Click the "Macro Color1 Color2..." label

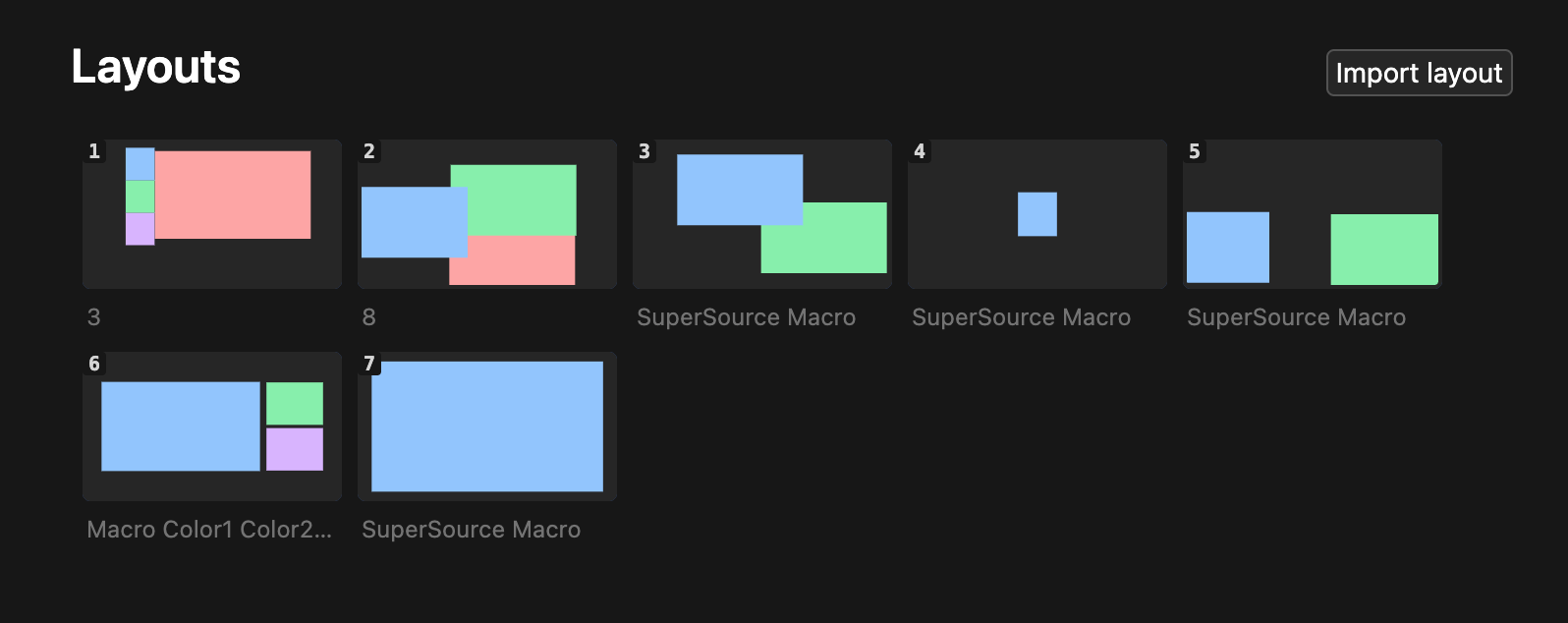click(x=209, y=530)
